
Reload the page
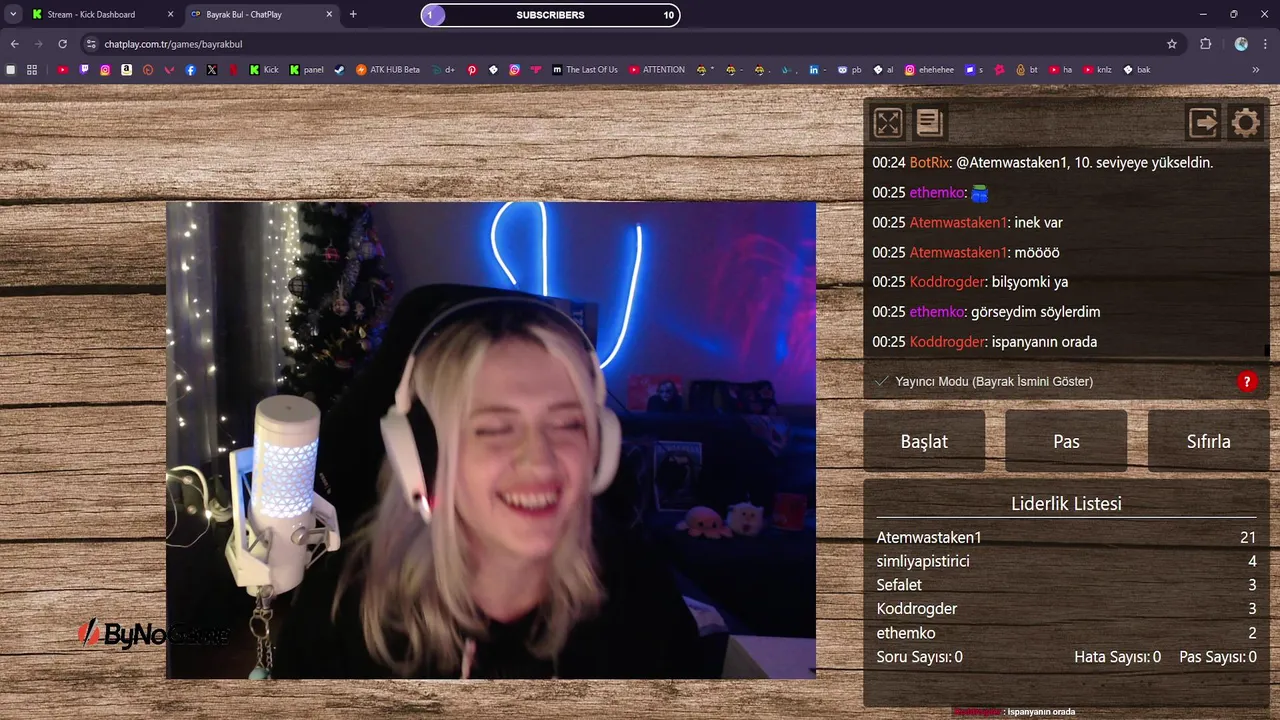coord(62,44)
